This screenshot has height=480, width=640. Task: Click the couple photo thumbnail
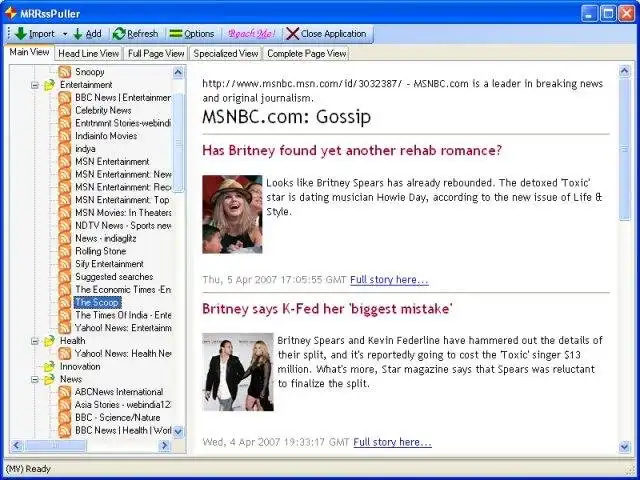point(238,372)
